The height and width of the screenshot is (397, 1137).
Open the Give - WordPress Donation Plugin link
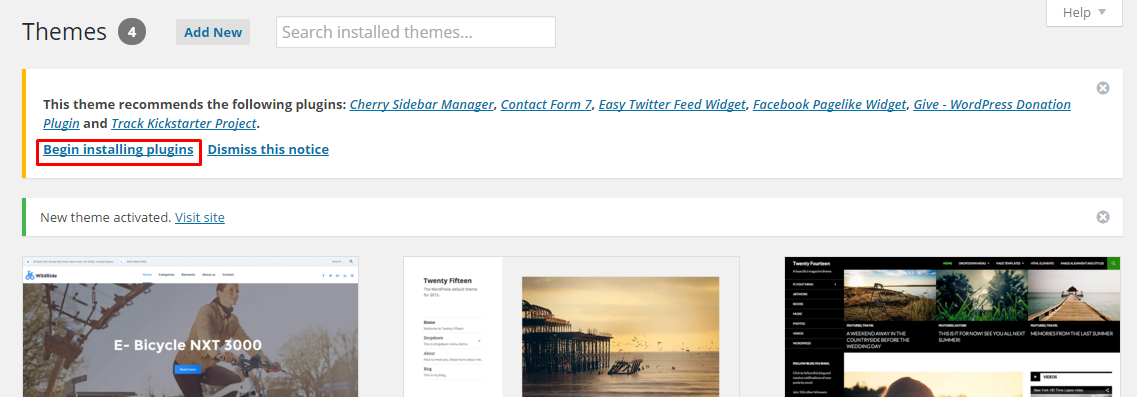coord(557,113)
